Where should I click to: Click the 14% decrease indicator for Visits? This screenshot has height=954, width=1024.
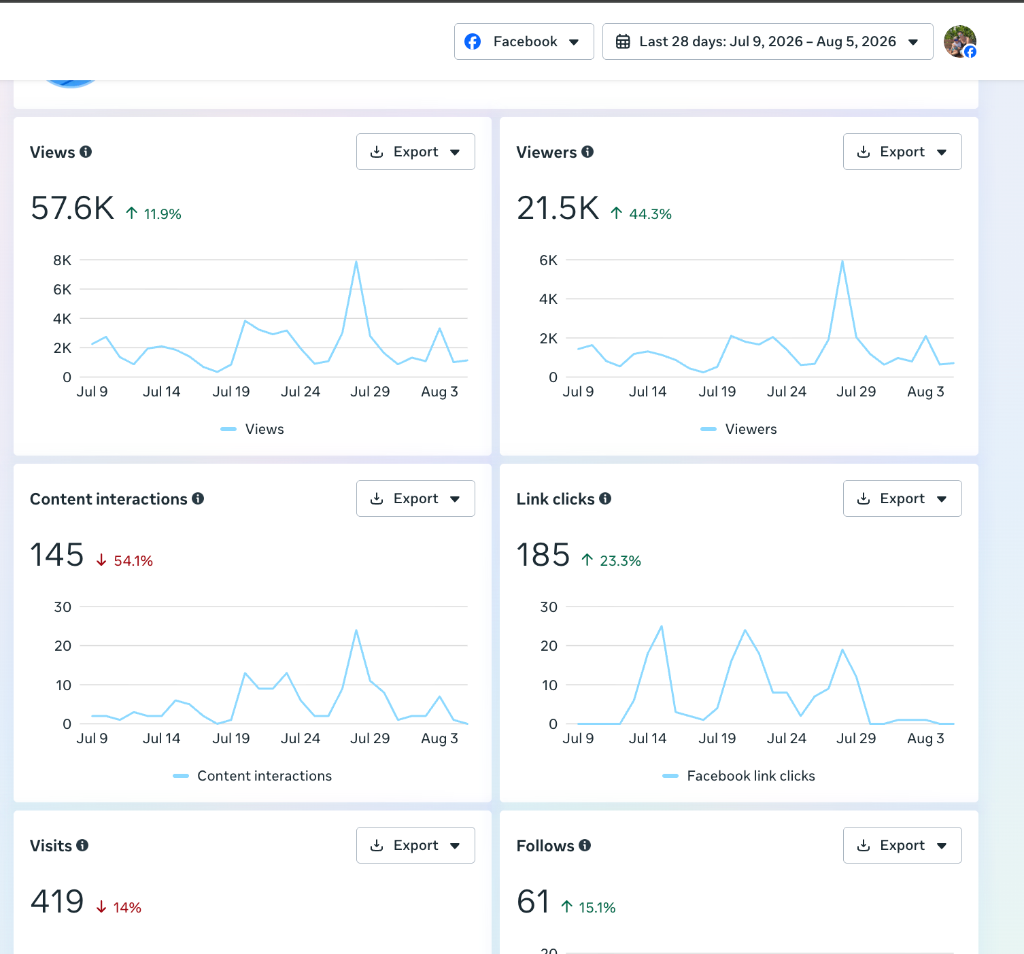118,908
